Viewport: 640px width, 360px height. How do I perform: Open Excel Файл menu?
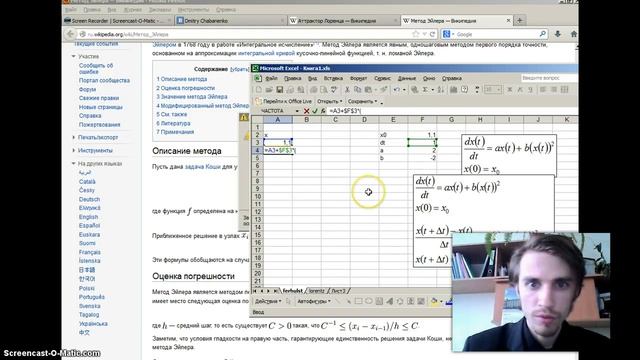pos(271,78)
